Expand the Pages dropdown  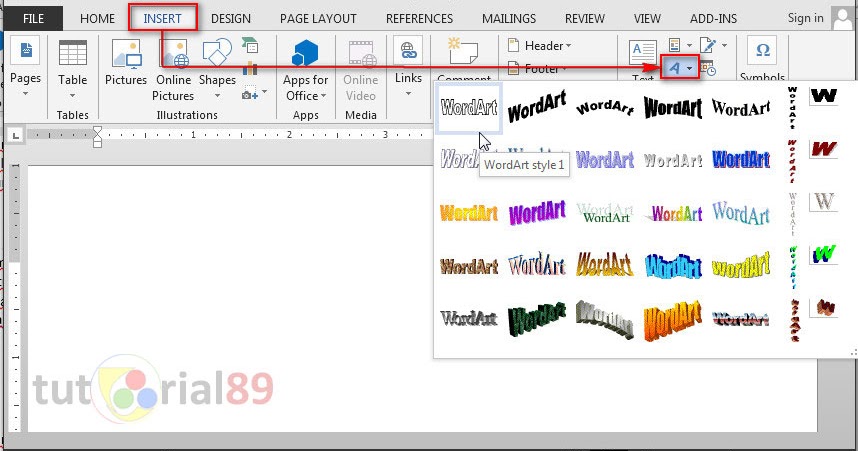(26, 94)
